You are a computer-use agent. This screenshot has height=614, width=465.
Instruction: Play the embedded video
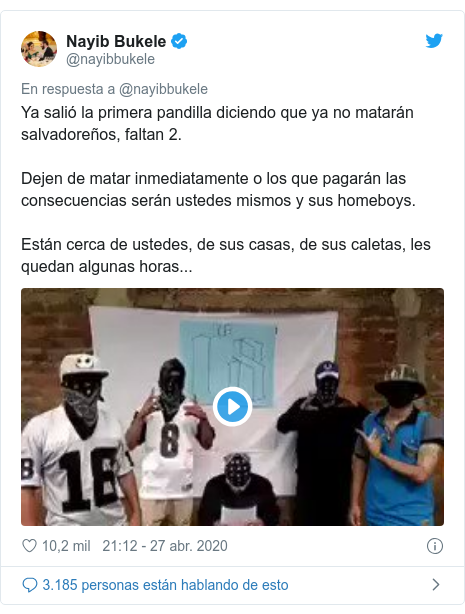pos(232,407)
